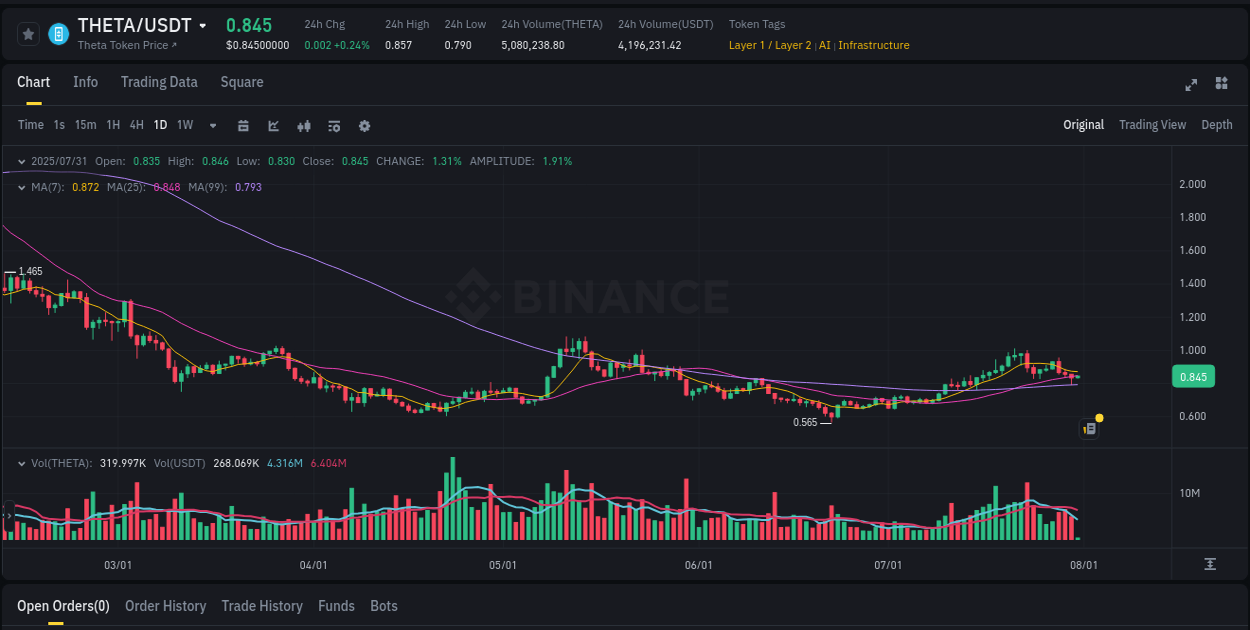This screenshot has height=630, width=1250.
Task: Expand chart to fullscreen via arrows icon
Action: (1190, 85)
